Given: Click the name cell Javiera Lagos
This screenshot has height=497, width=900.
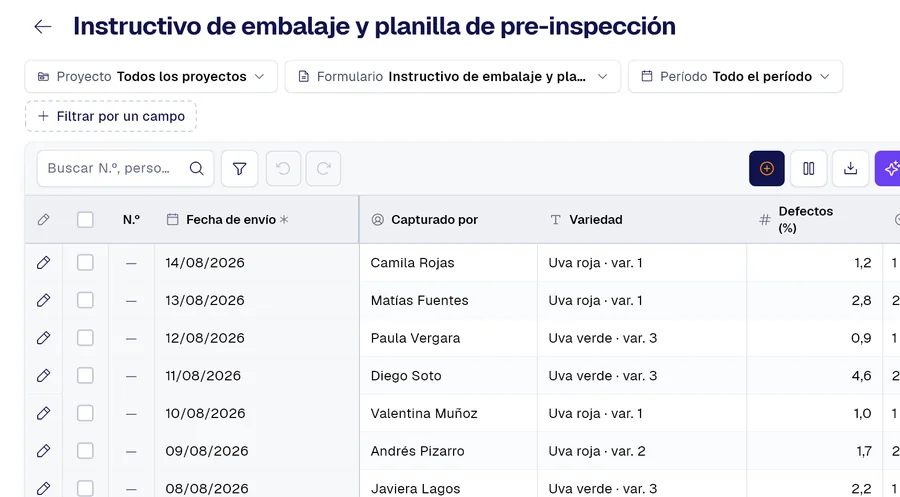Looking at the screenshot, I should point(449,484).
